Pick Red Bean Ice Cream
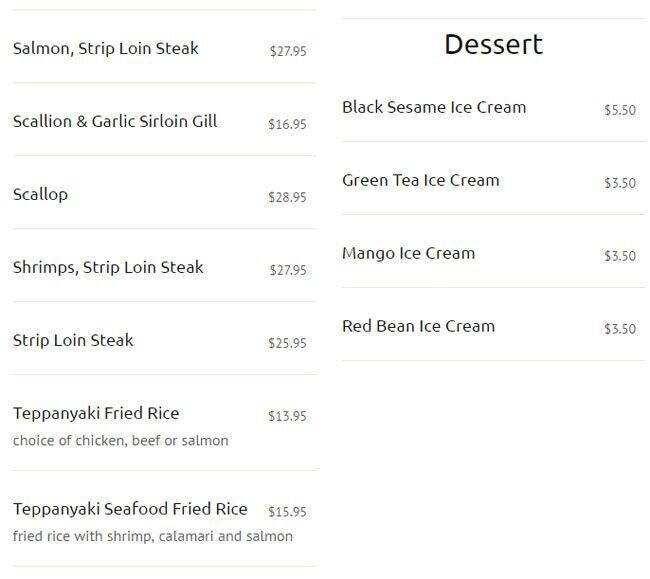Screen dimensions: 650x579 coord(419,326)
